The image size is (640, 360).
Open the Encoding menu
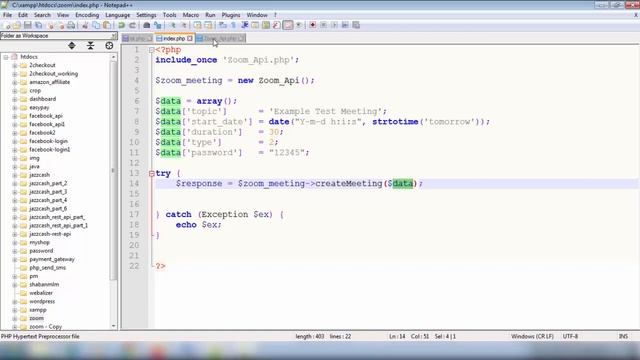point(87,15)
